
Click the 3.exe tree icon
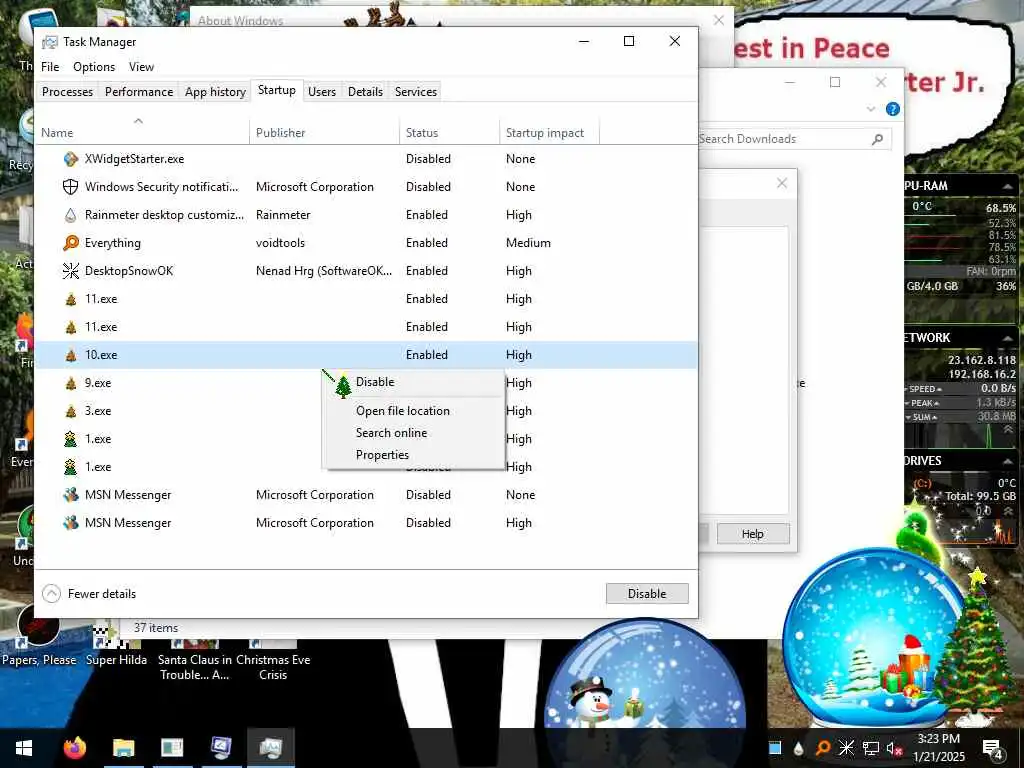[x=71, y=411]
